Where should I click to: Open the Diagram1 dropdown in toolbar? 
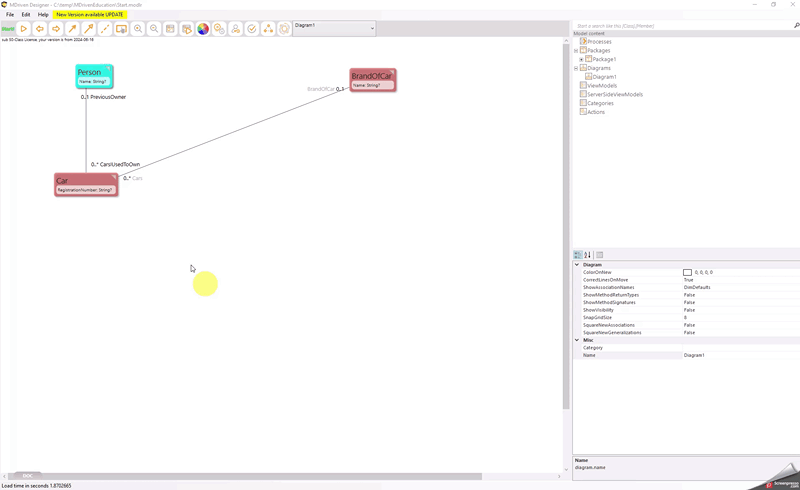(372, 28)
